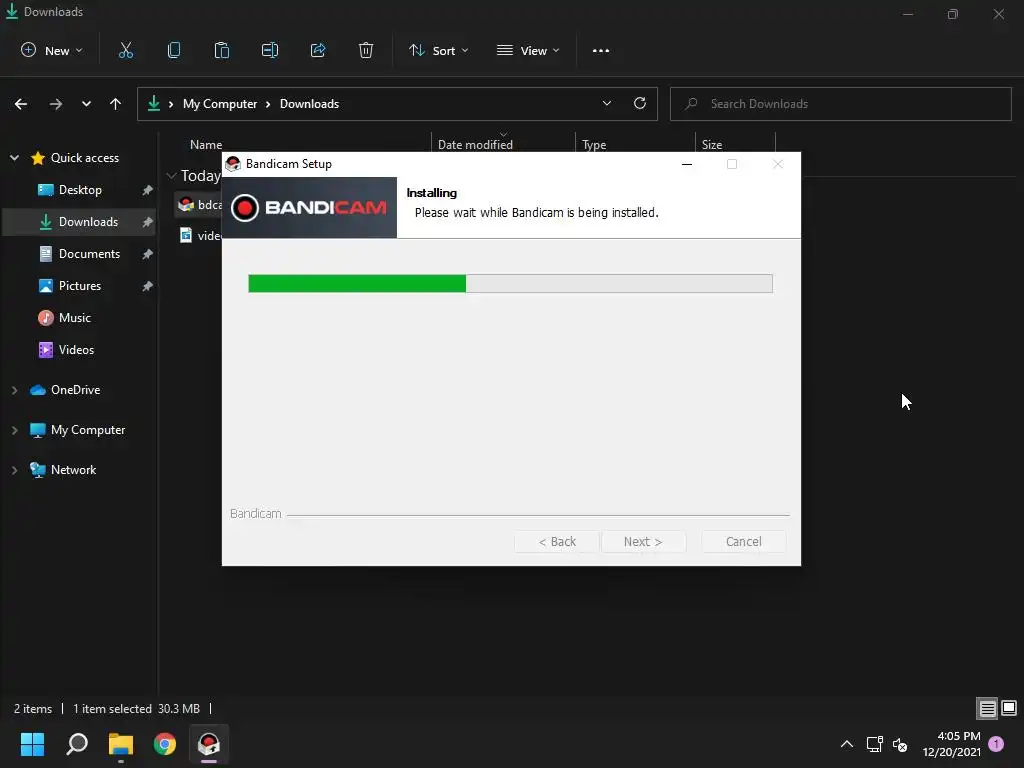Select the bdcam installer file

(x=200, y=204)
